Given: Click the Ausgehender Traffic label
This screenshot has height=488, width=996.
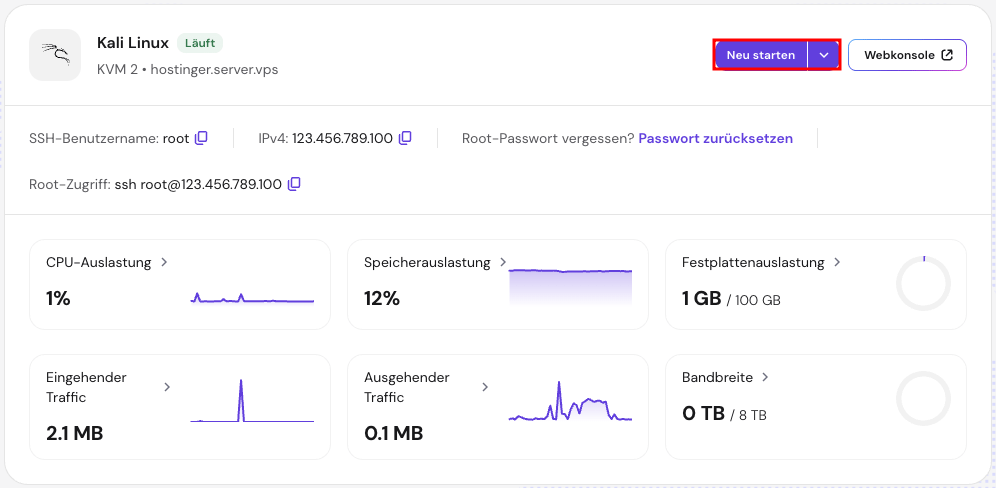Looking at the screenshot, I should (407, 387).
